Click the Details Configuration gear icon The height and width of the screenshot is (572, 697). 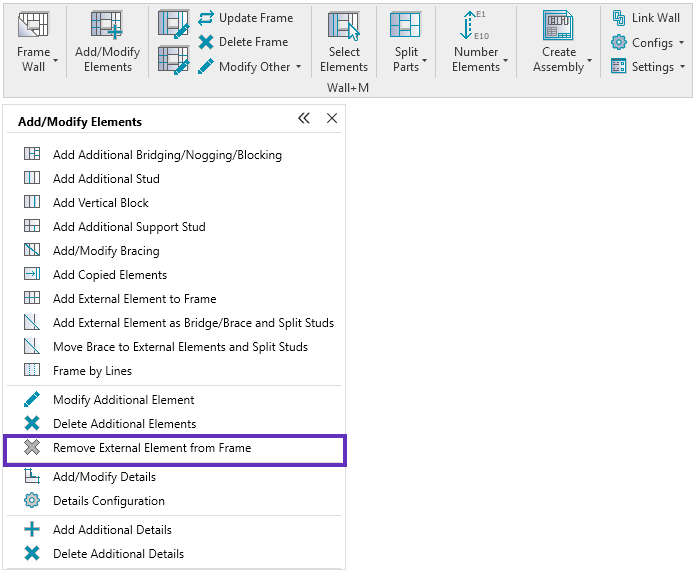pyautogui.click(x=32, y=501)
